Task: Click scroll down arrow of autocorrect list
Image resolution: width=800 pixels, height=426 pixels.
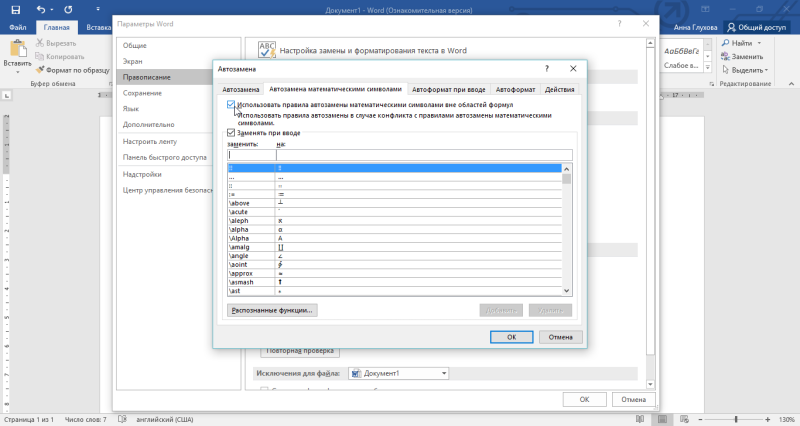Action: click(x=566, y=291)
